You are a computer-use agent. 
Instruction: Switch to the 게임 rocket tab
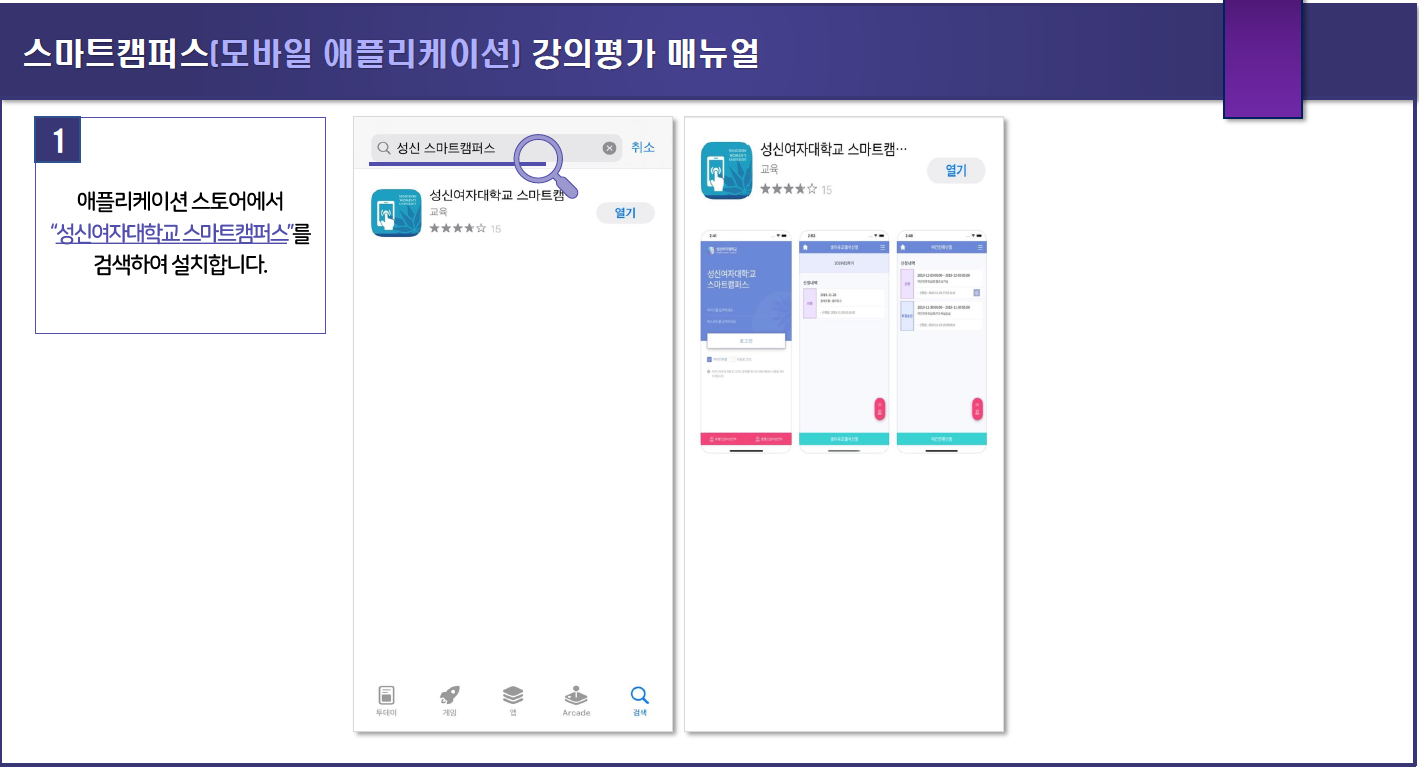pyautogui.click(x=450, y=696)
